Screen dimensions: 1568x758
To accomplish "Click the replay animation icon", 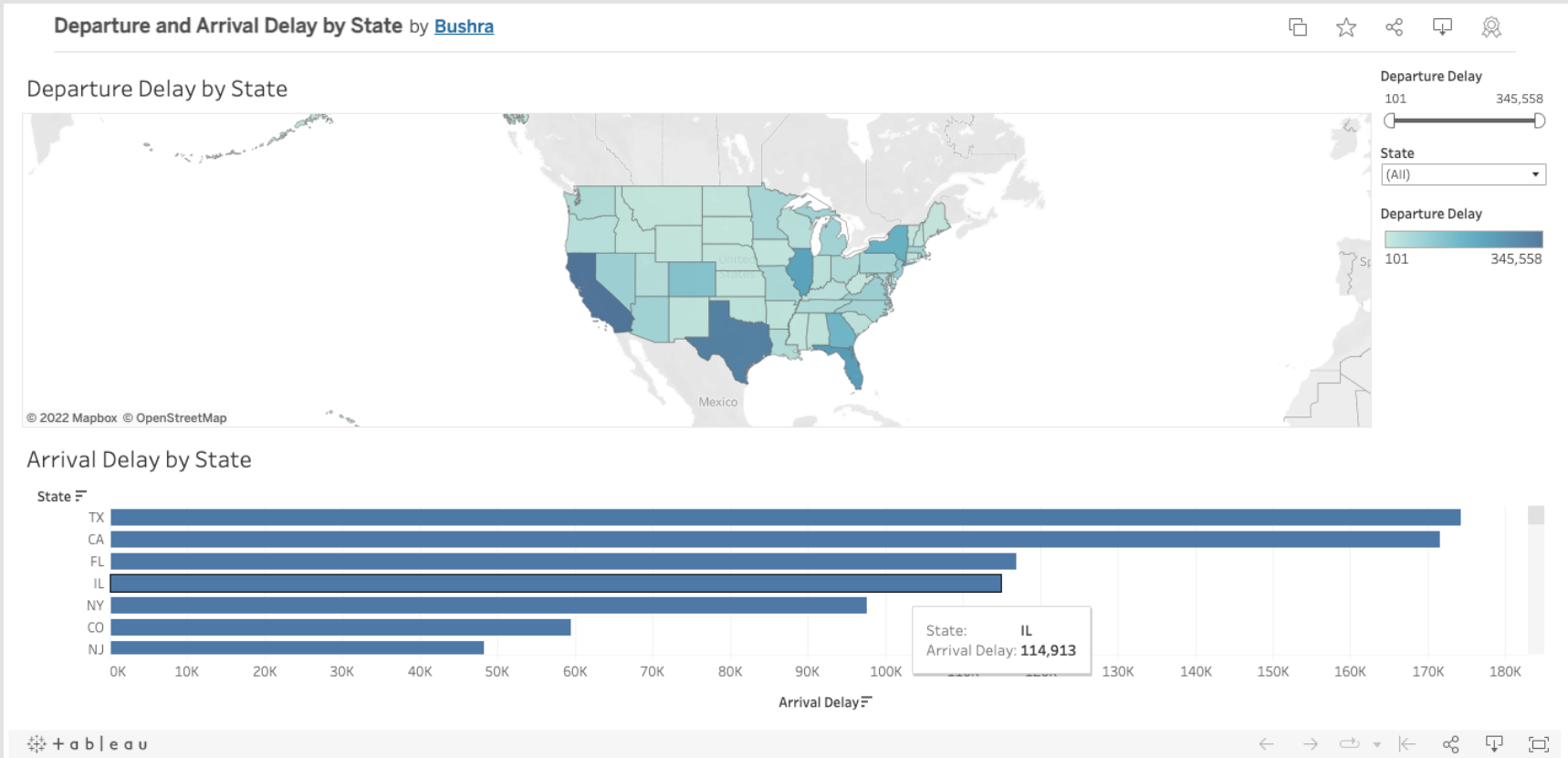I will coord(1349,743).
